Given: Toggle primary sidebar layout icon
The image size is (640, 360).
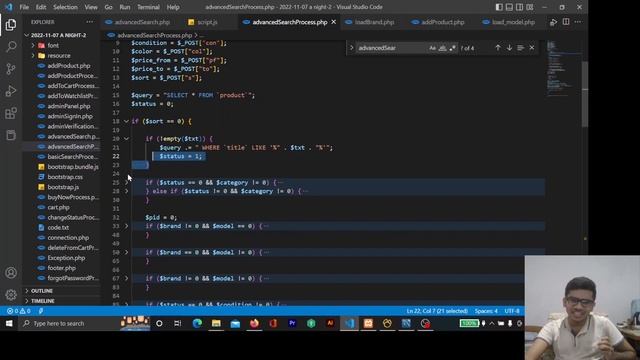Looking at the screenshot, I should [x=499, y=7].
